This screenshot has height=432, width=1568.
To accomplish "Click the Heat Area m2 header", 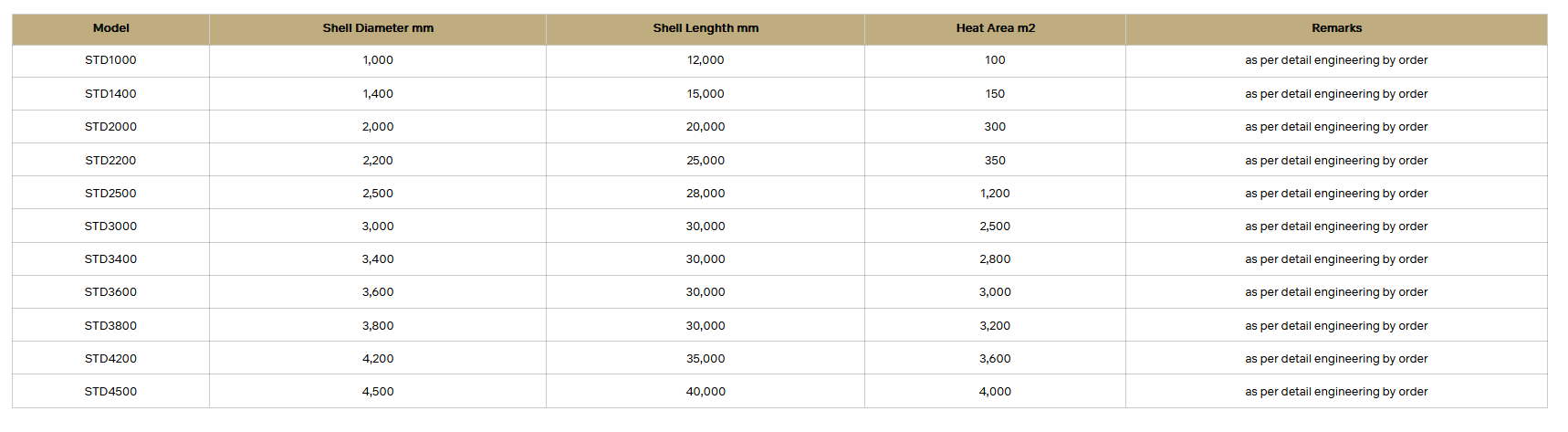I will (995, 28).
